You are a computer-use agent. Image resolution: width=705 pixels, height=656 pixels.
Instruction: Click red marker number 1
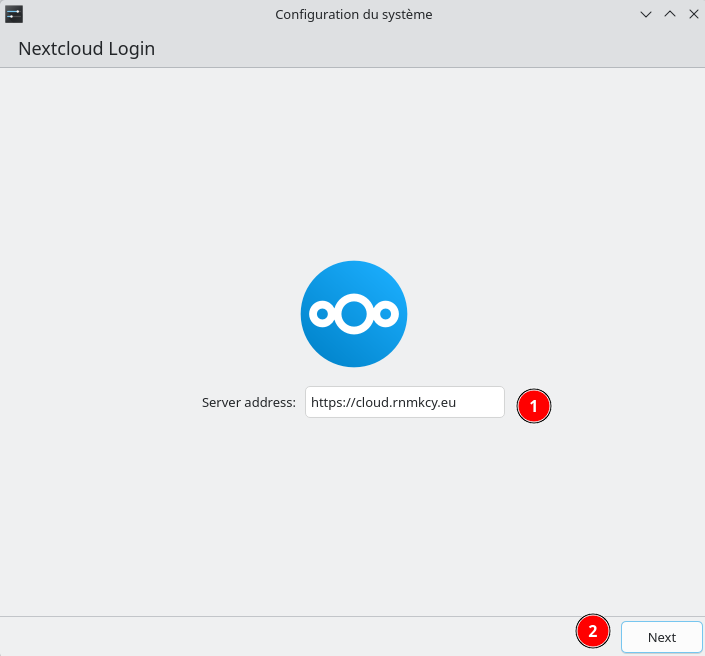[x=534, y=406]
